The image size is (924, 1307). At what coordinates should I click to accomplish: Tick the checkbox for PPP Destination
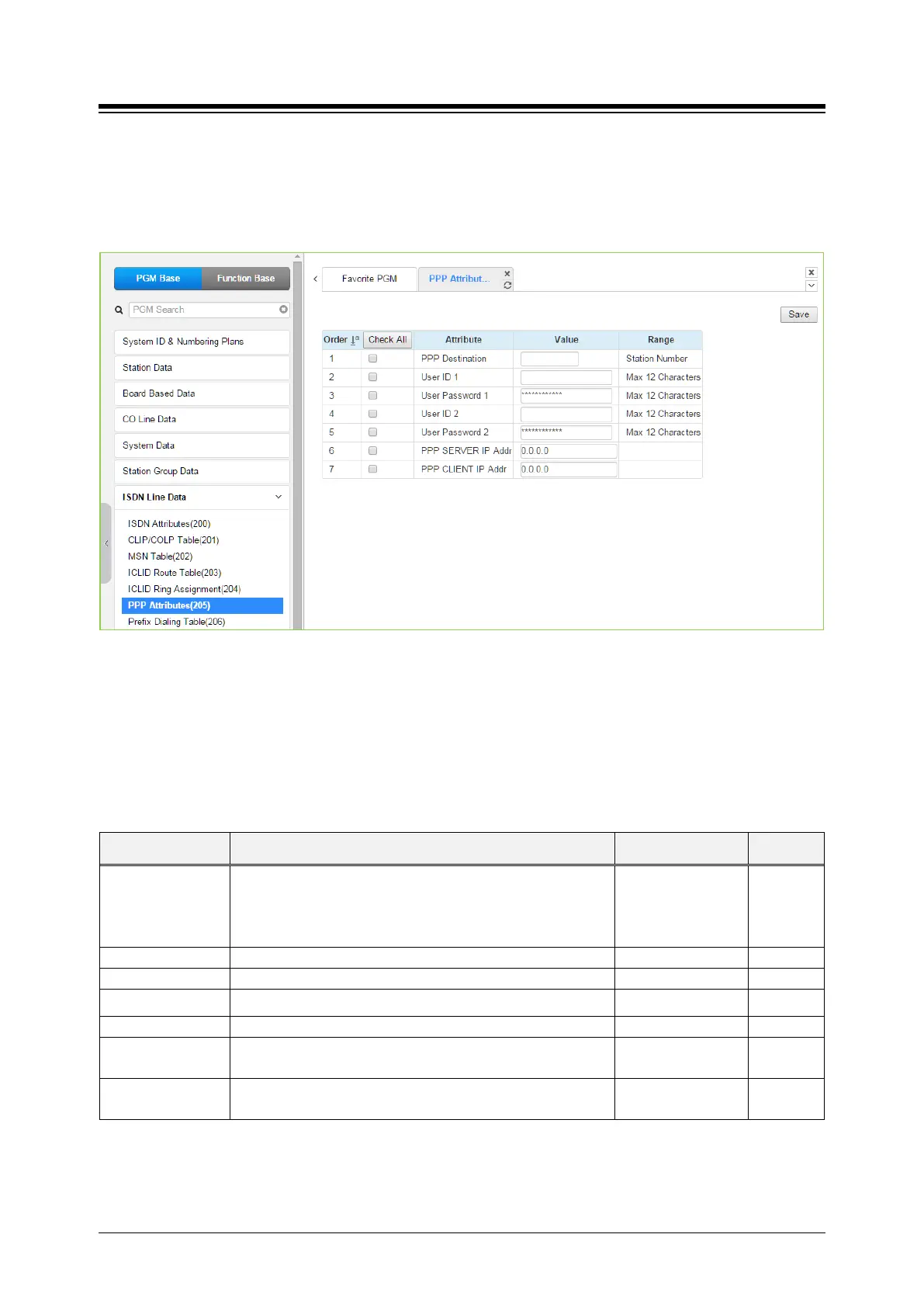(x=373, y=359)
